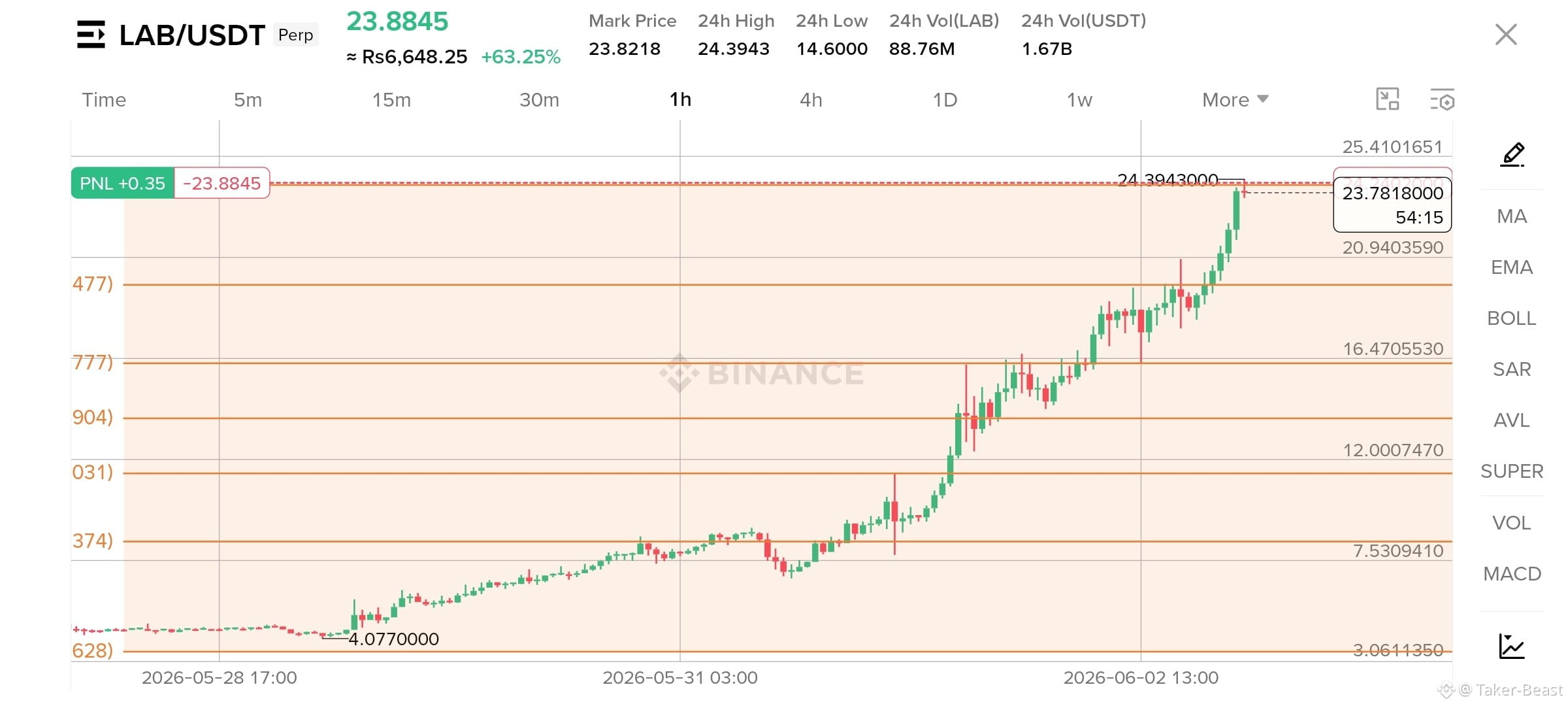Screen dimensions: 1568x706
Task: Click the 24.3943000 high price marker
Action: (1168, 179)
